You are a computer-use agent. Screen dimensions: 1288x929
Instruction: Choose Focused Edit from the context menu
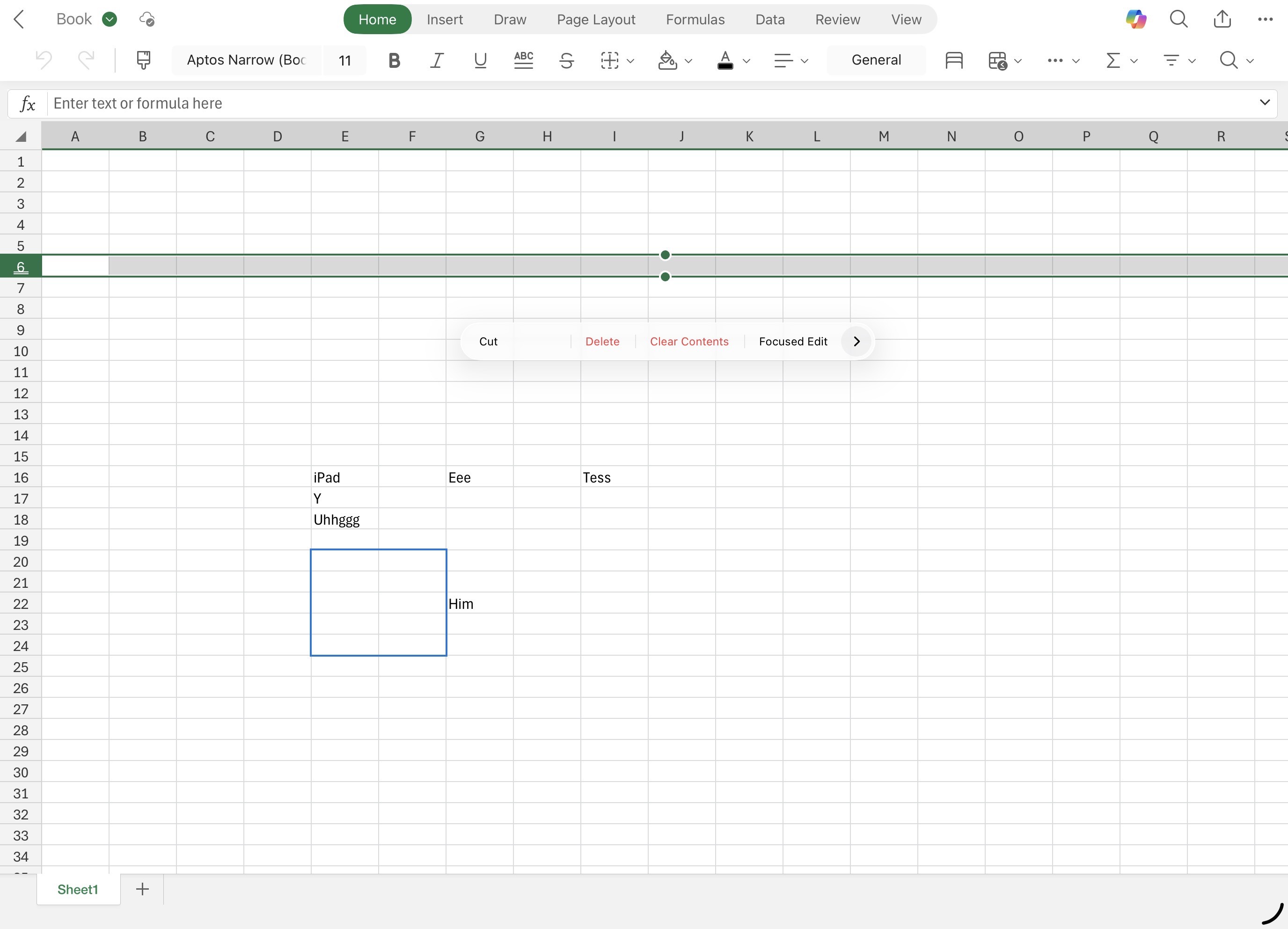click(x=793, y=341)
